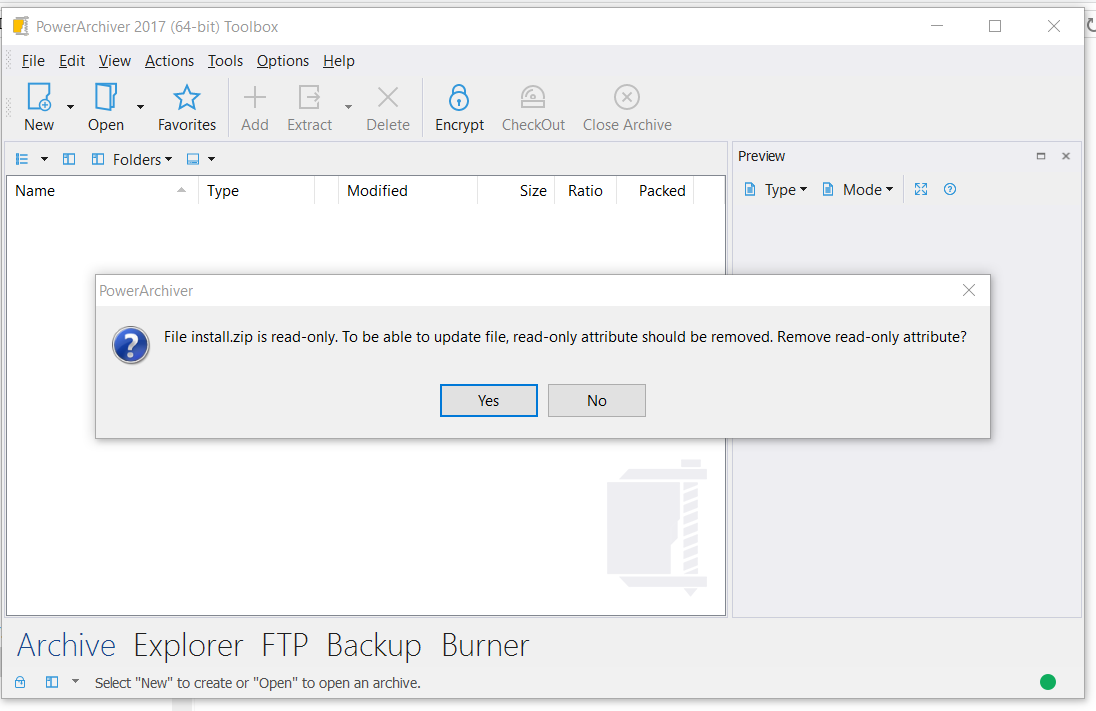
Task: Switch to the Backup mode tab
Action: click(374, 645)
